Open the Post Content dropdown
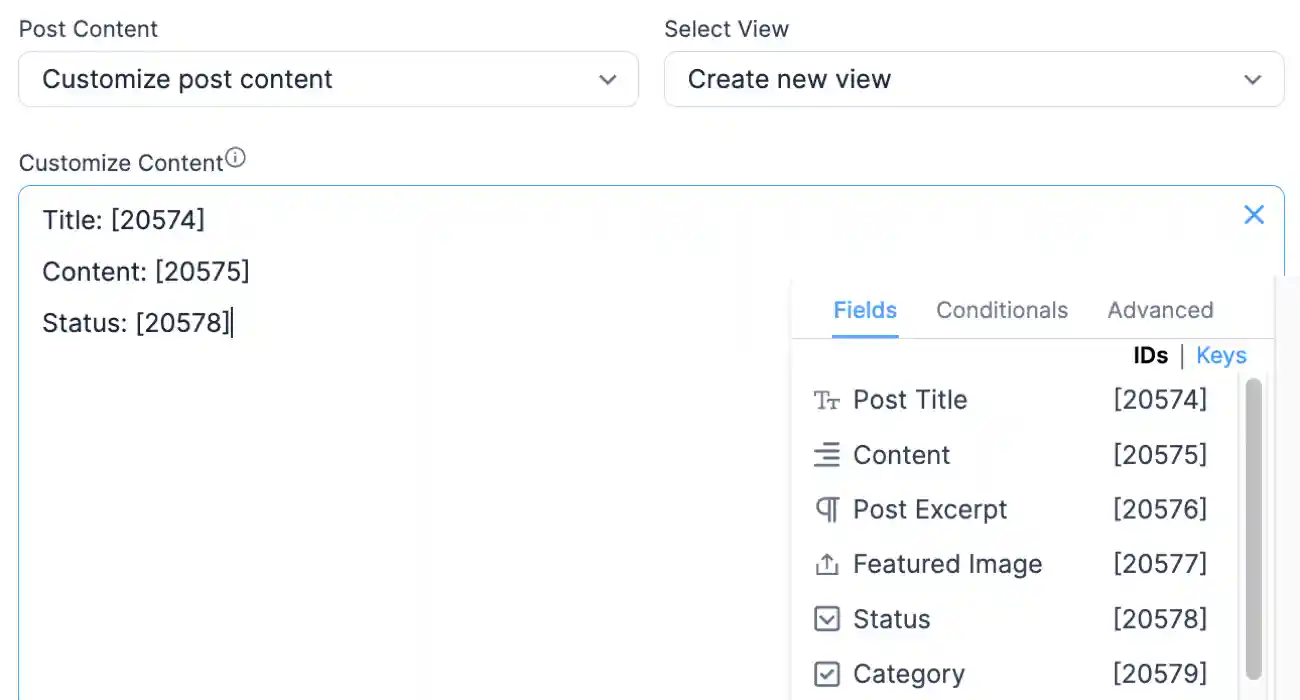The width and height of the screenshot is (1300, 700). pos(328,78)
